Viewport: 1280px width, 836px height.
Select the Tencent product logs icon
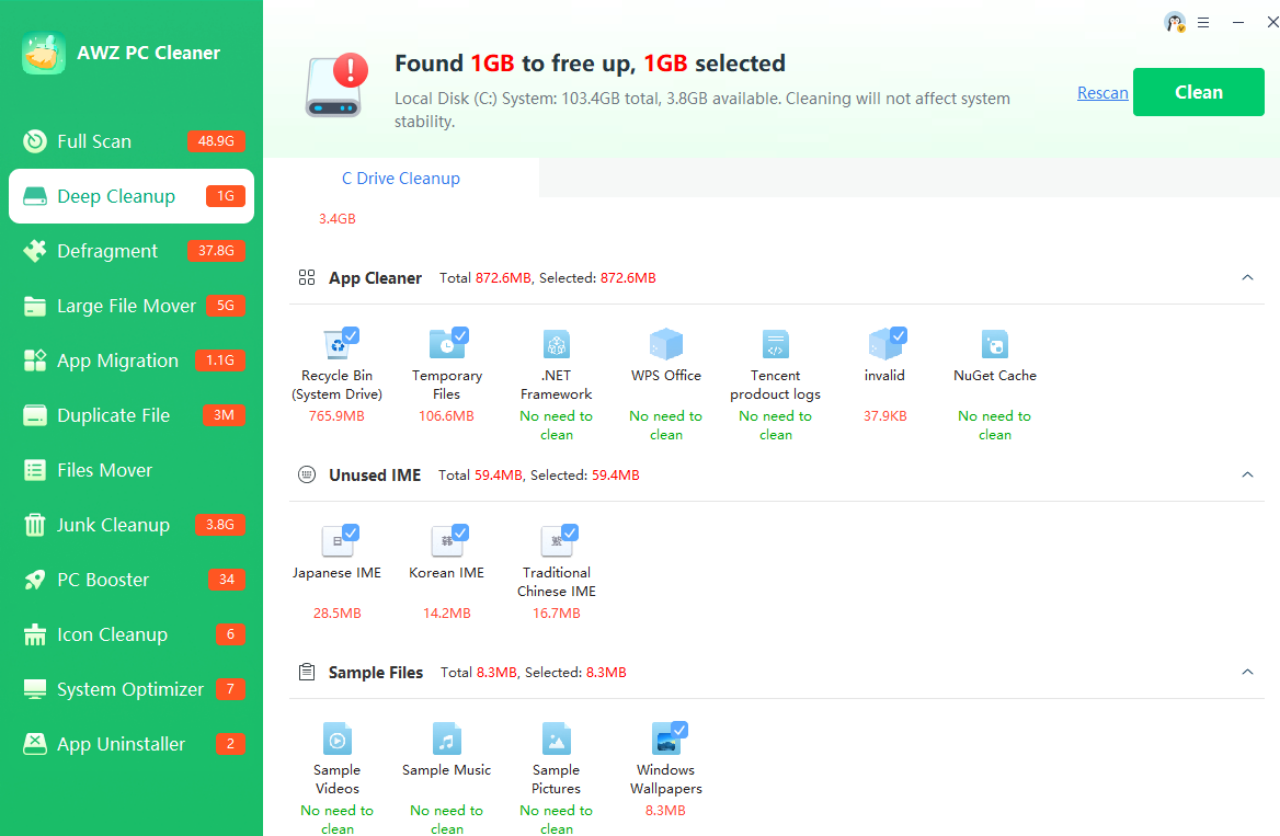776,344
